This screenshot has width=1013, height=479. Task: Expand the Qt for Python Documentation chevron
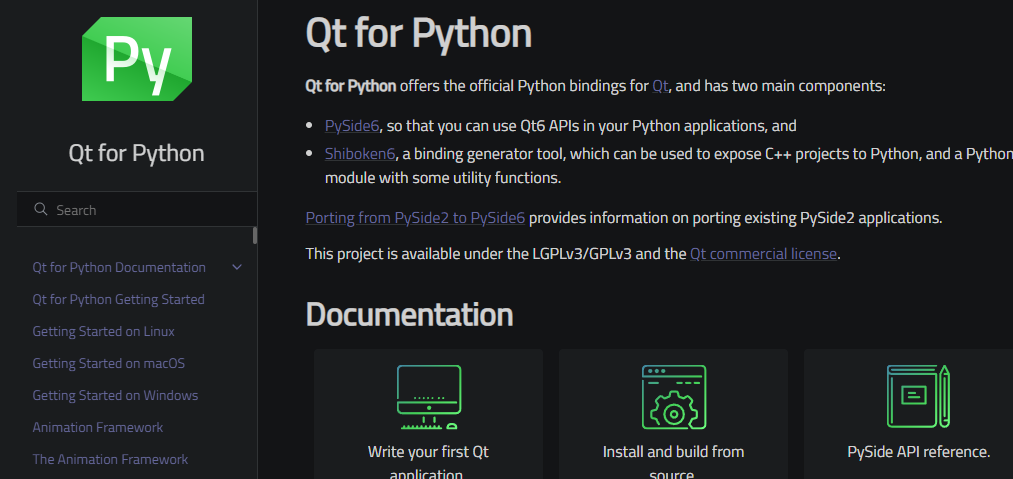click(x=237, y=267)
